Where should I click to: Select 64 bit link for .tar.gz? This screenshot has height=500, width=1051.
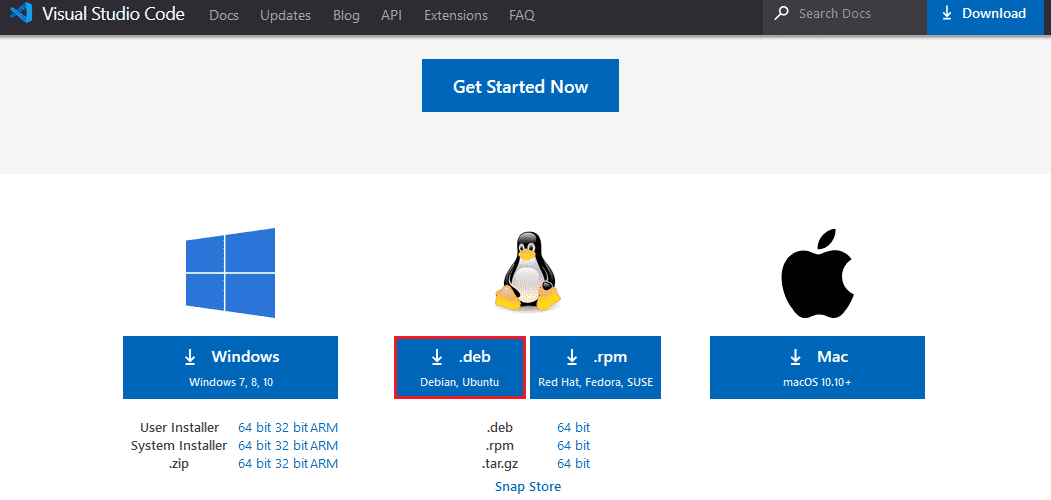(573, 463)
